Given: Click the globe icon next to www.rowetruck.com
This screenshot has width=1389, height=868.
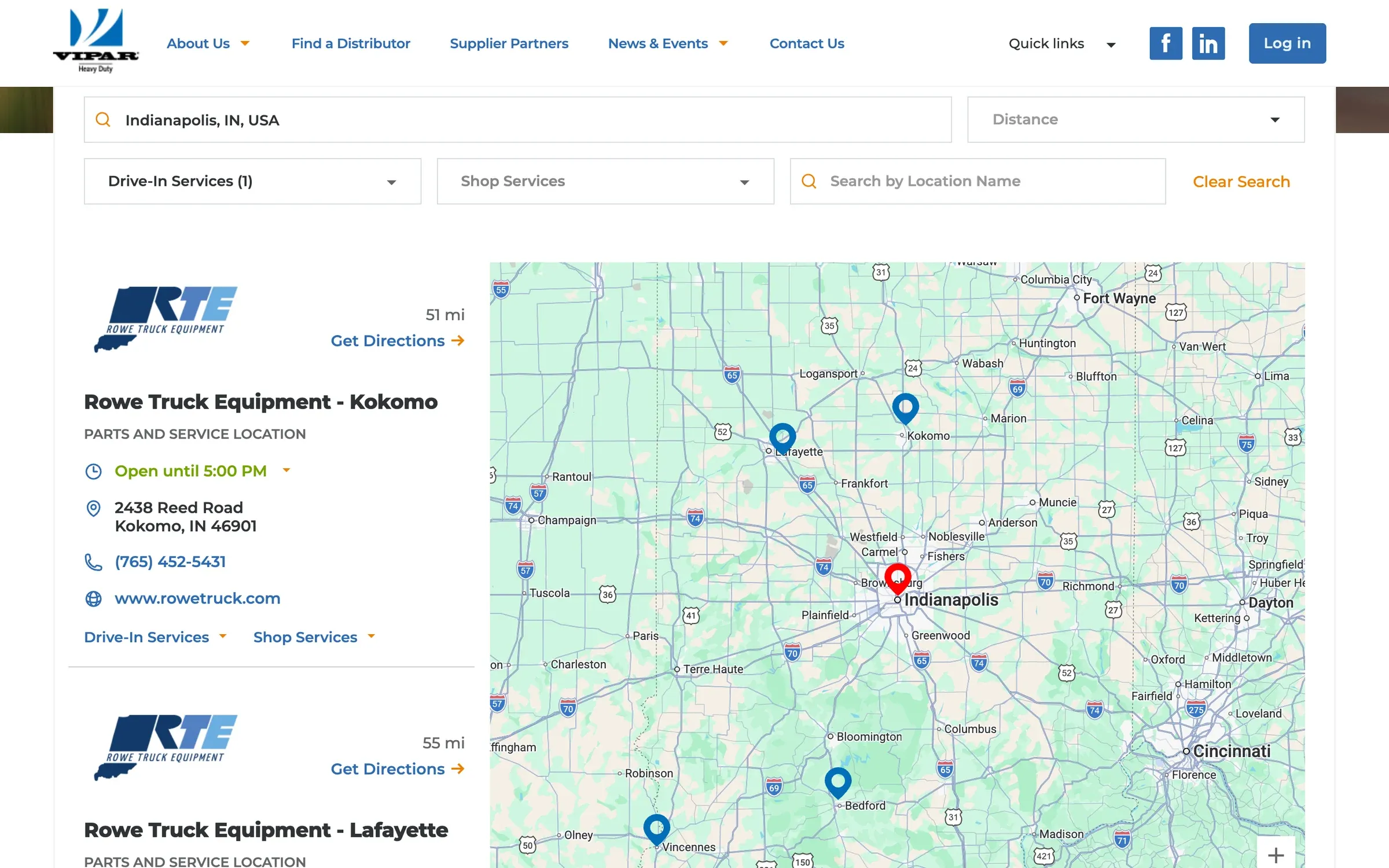Looking at the screenshot, I should pyautogui.click(x=93, y=599).
